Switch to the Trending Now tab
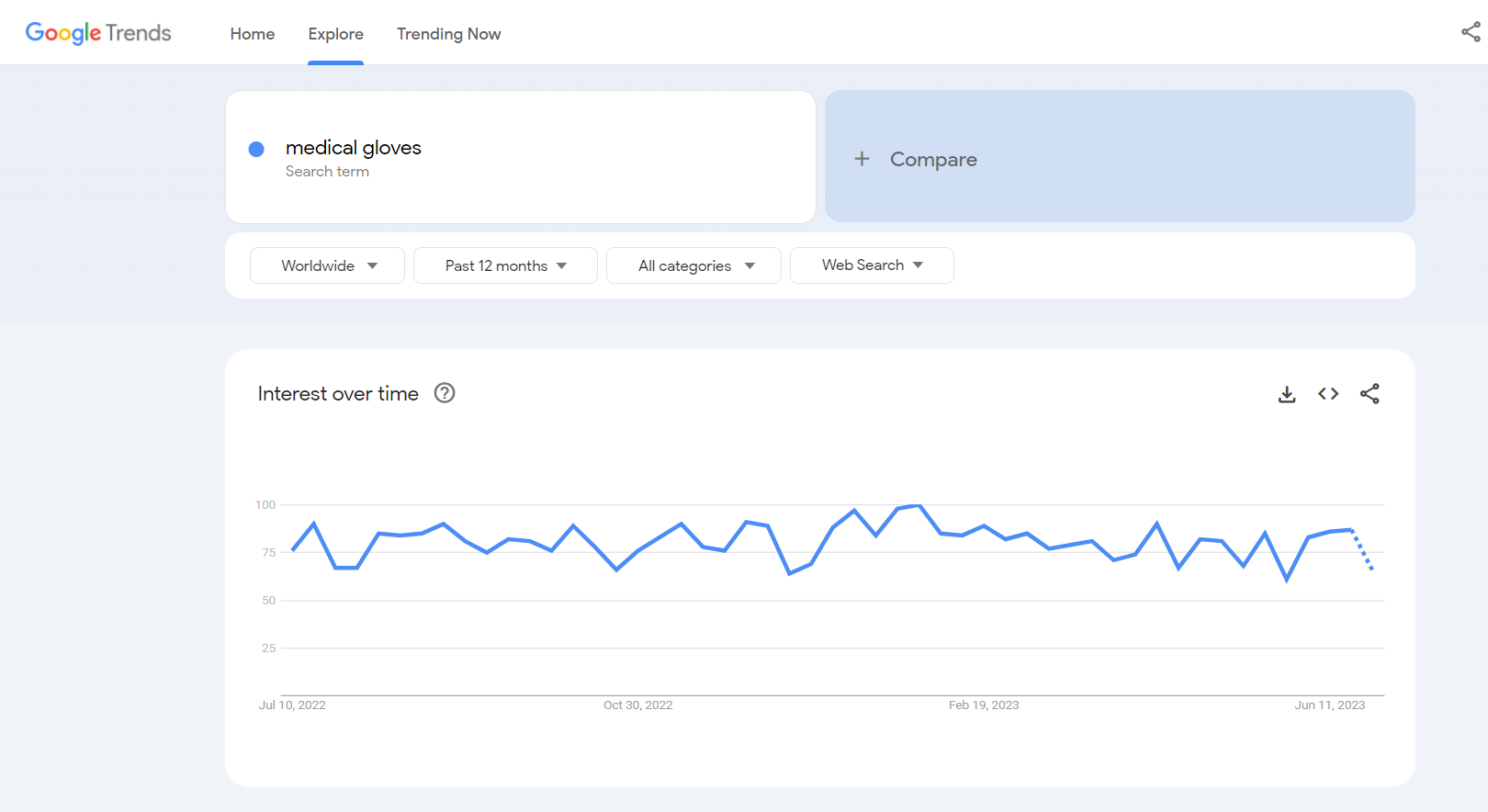The height and width of the screenshot is (812, 1488). coord(448,34)
